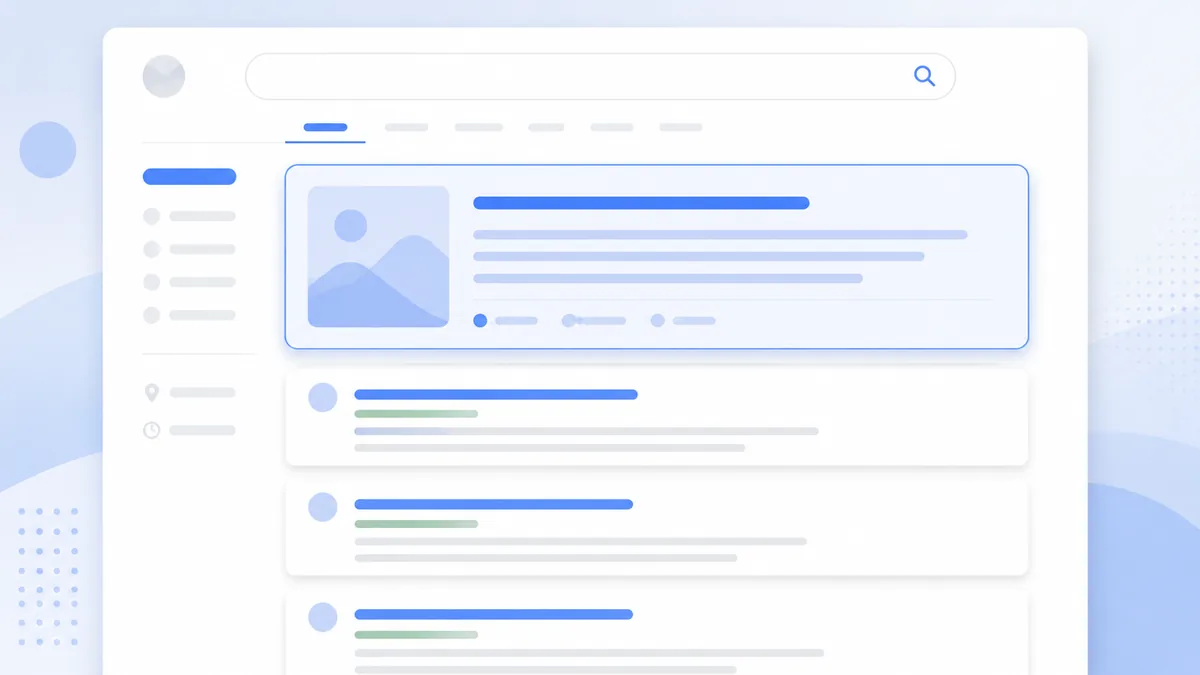
Task: Open the landscape image thumbnail in the featured card
Action: (x=378, y=257)
